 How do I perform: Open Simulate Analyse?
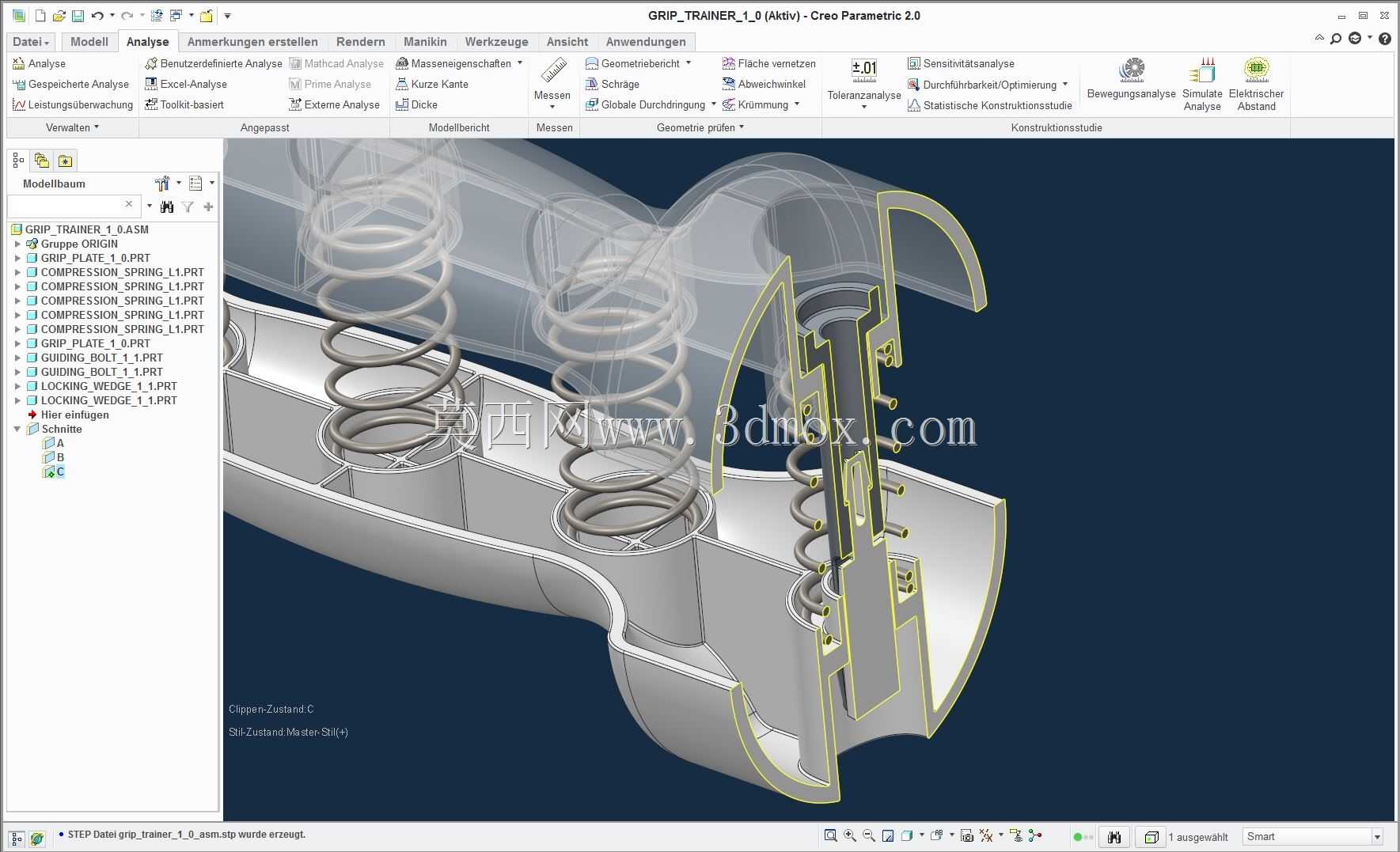coord(1202,83)
